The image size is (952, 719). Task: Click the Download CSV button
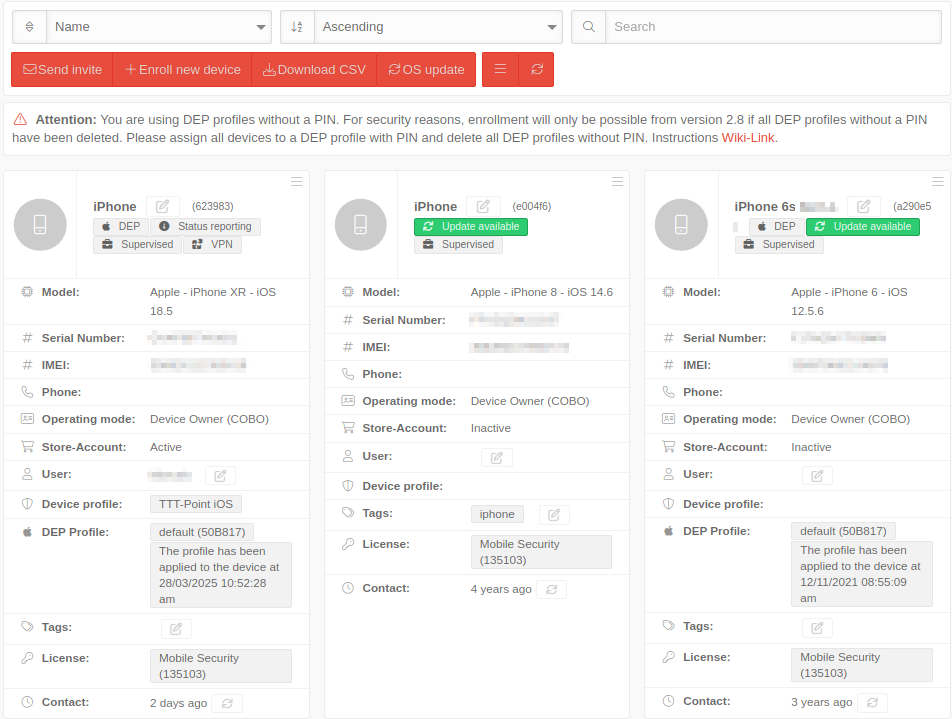[x=314, y=70]
